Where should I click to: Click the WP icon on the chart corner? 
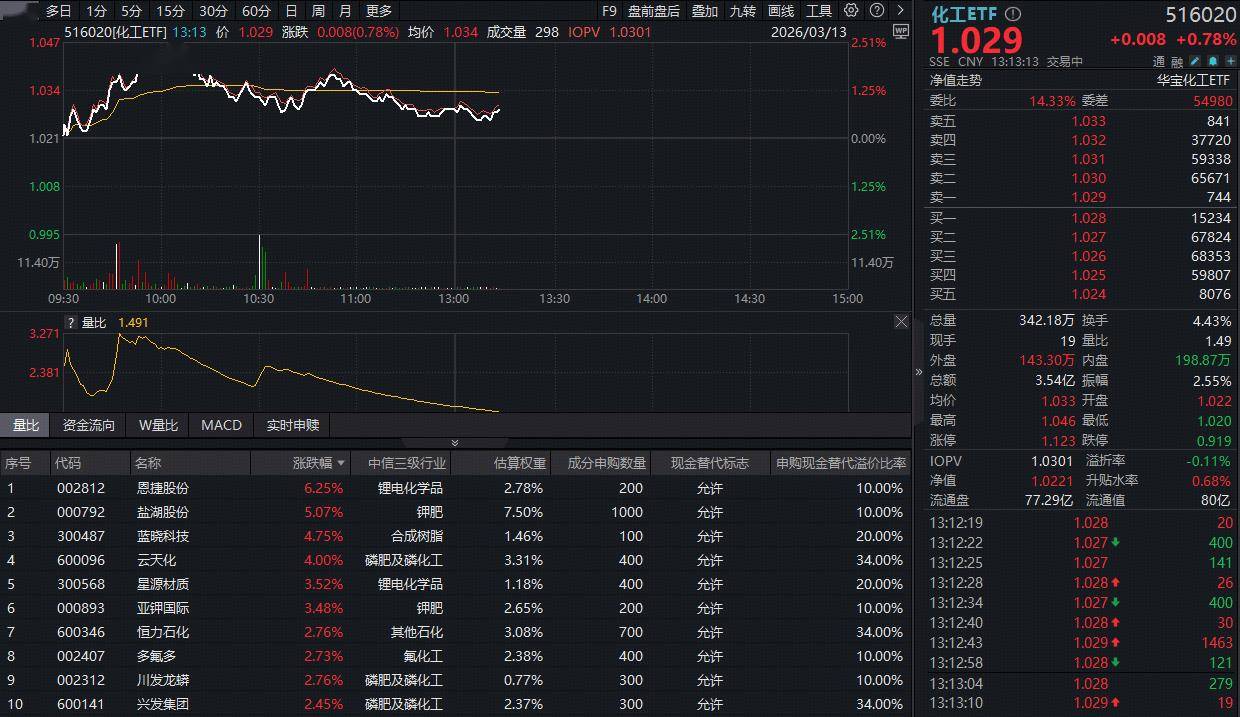(900, 31)
